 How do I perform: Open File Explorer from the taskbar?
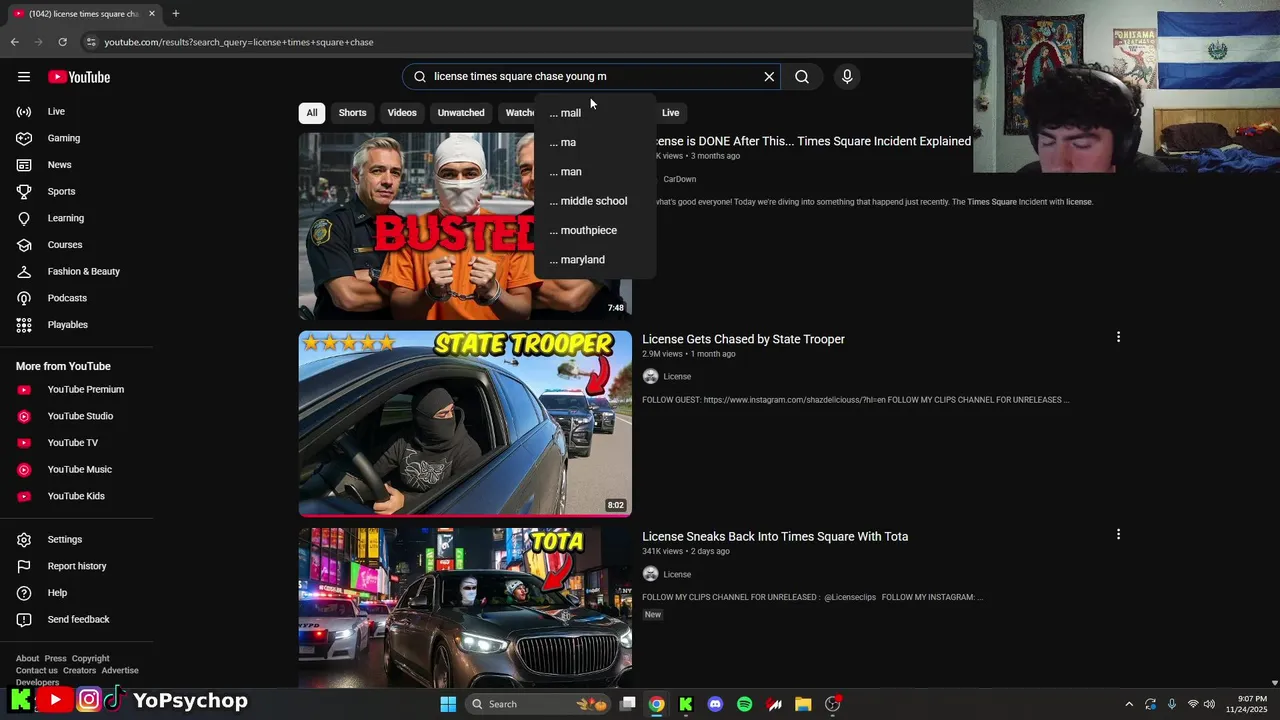click(803, 704)
